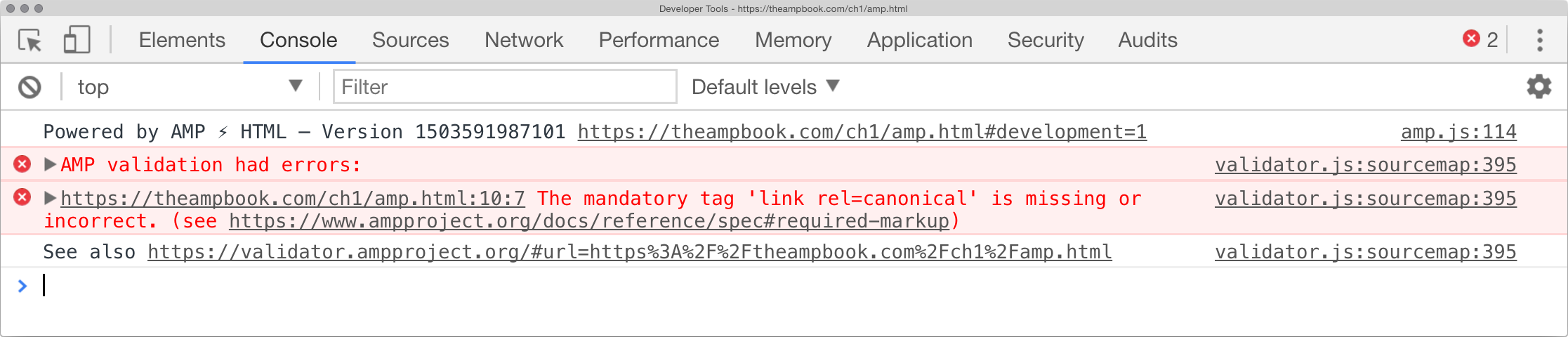Open the ampproject.org required-markup spec link

pos(589,221)
